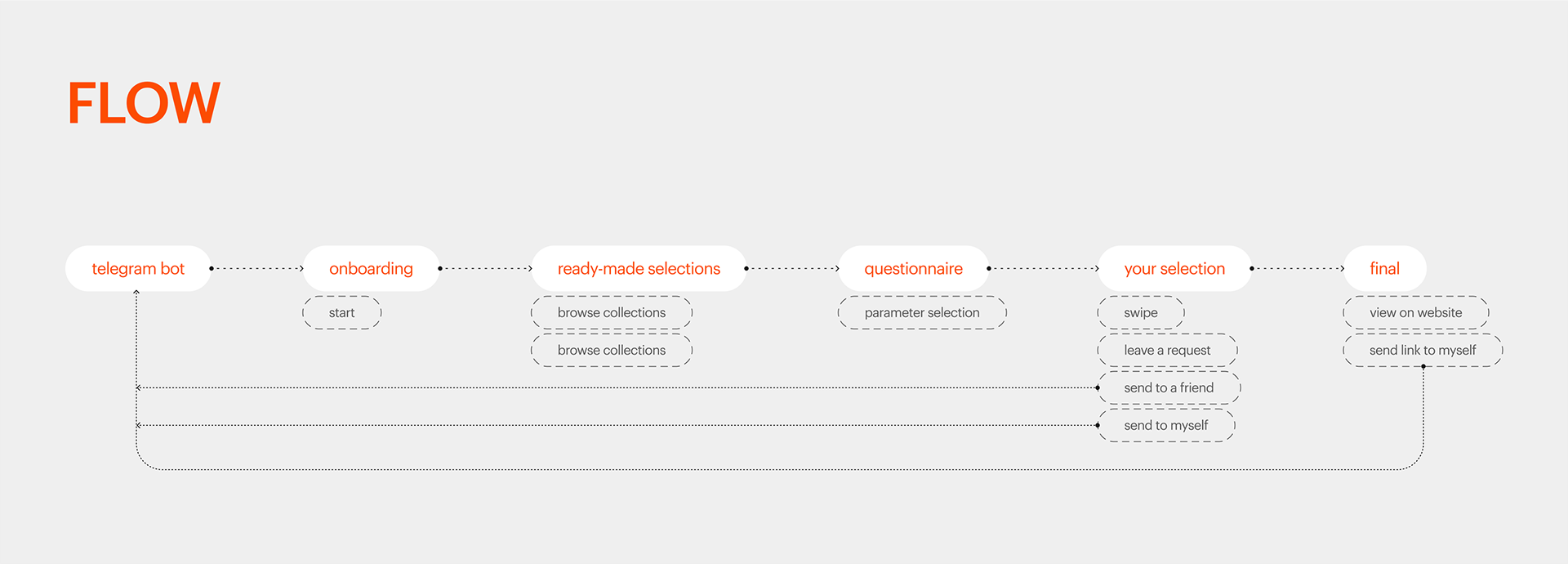1568x564 pixels.
Task: Select the upper browse collections box
Action: tap(612, 312)
